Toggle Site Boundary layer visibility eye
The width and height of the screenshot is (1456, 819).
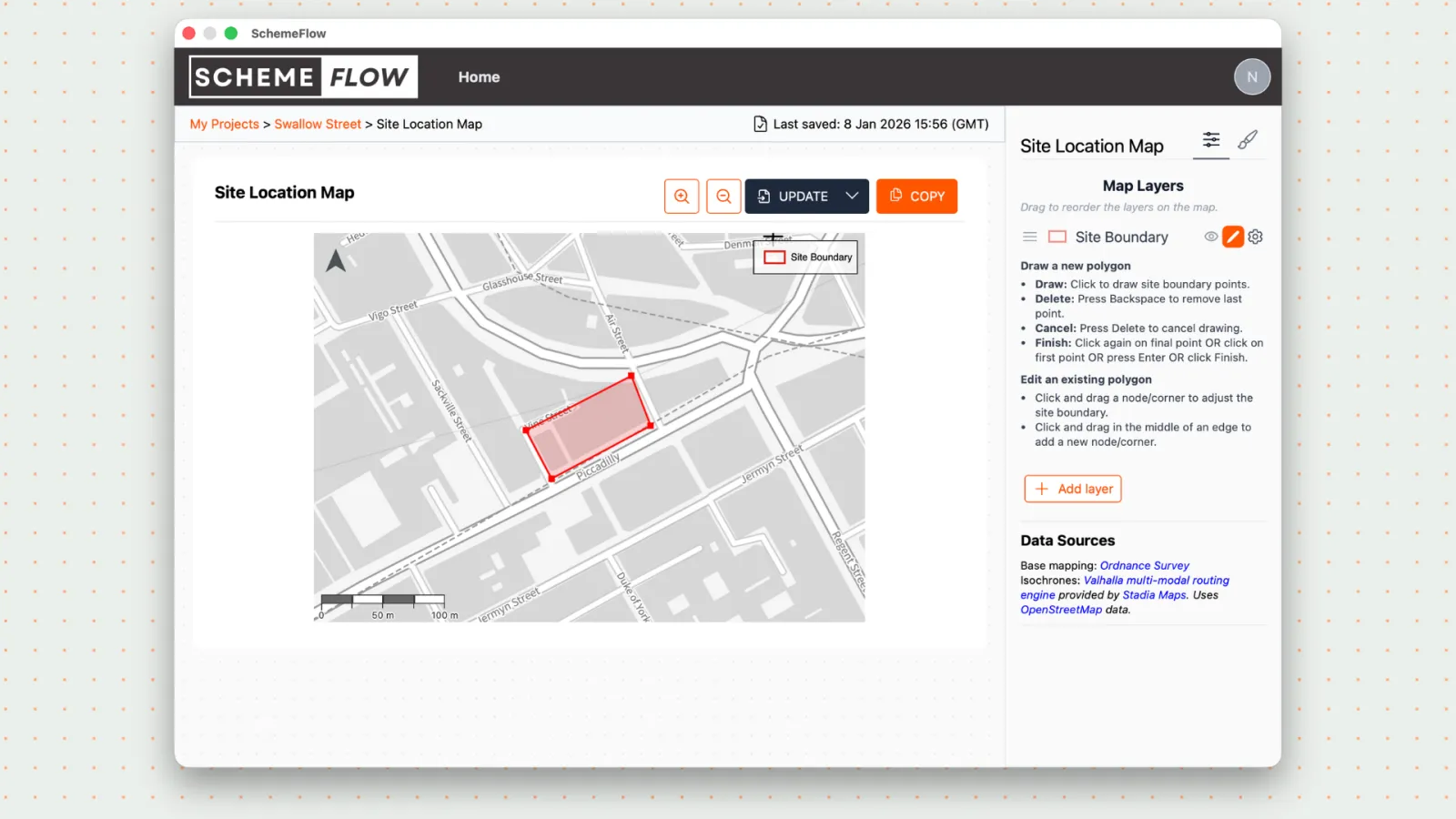(x=1211, y=237)
